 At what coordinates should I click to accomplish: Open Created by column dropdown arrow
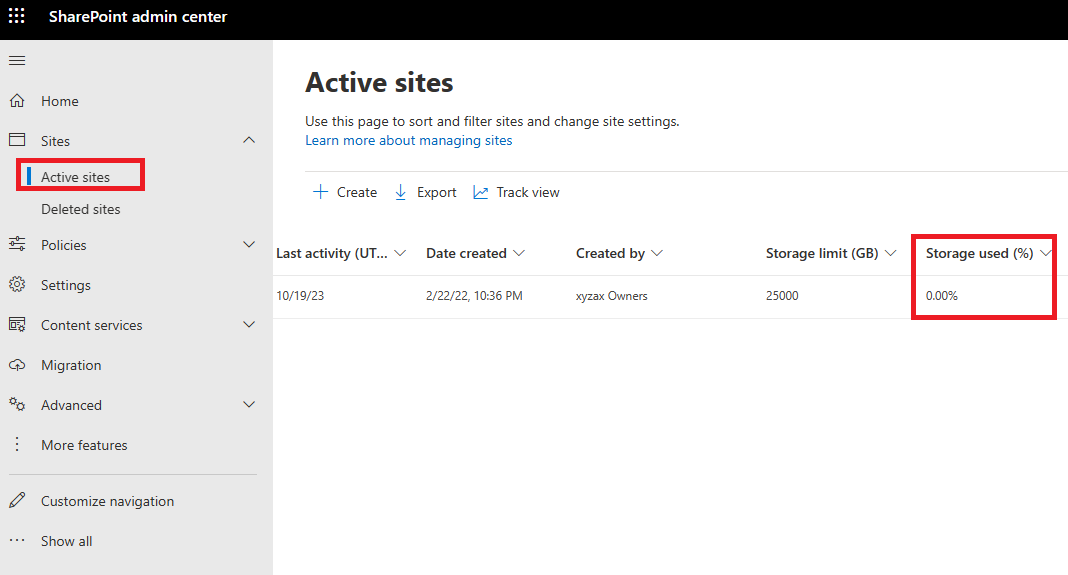pyautogui.click(x=657, y=253)
